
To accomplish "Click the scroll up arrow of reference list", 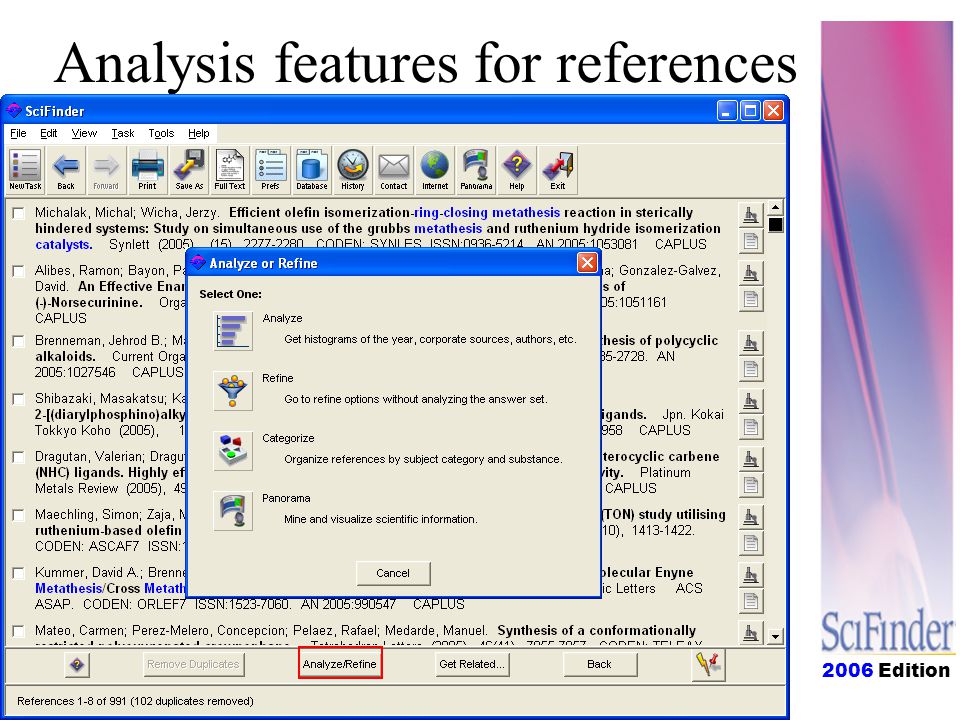I will pos(776,208).
